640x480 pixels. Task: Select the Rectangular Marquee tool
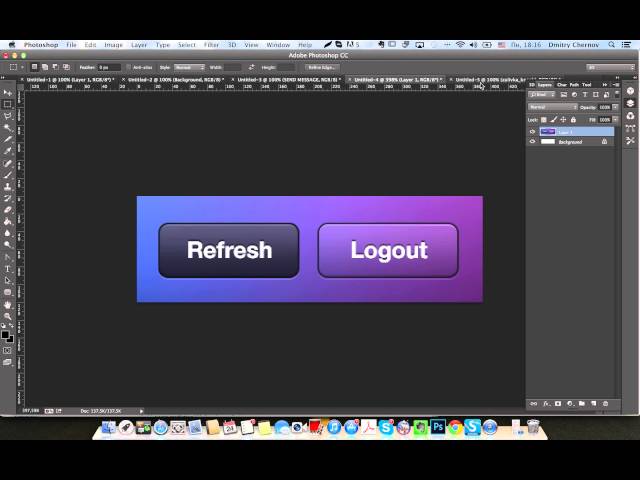click(x=7, y=104)
